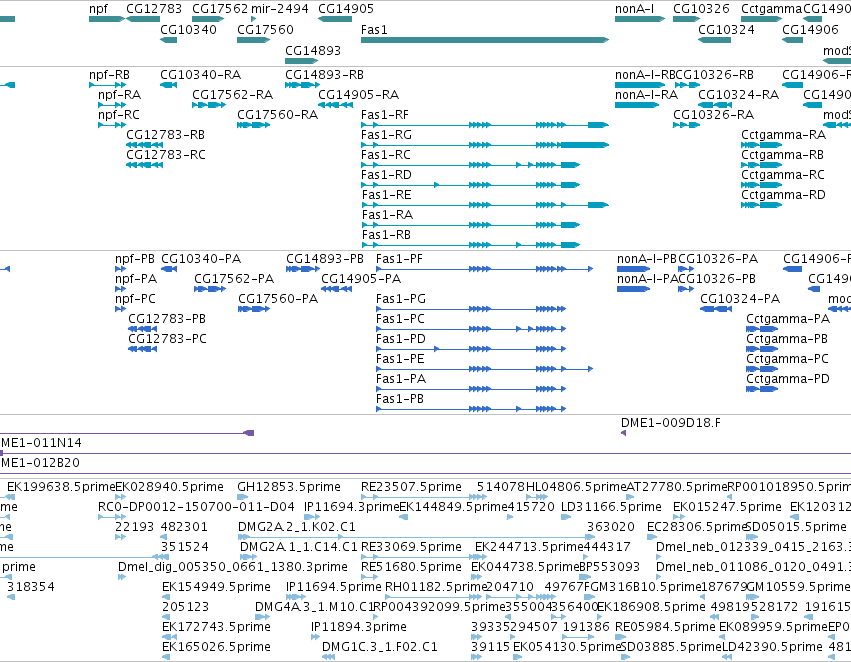Select the npf gene label
The width and height of the screenshot is (851, 662).
98,9
